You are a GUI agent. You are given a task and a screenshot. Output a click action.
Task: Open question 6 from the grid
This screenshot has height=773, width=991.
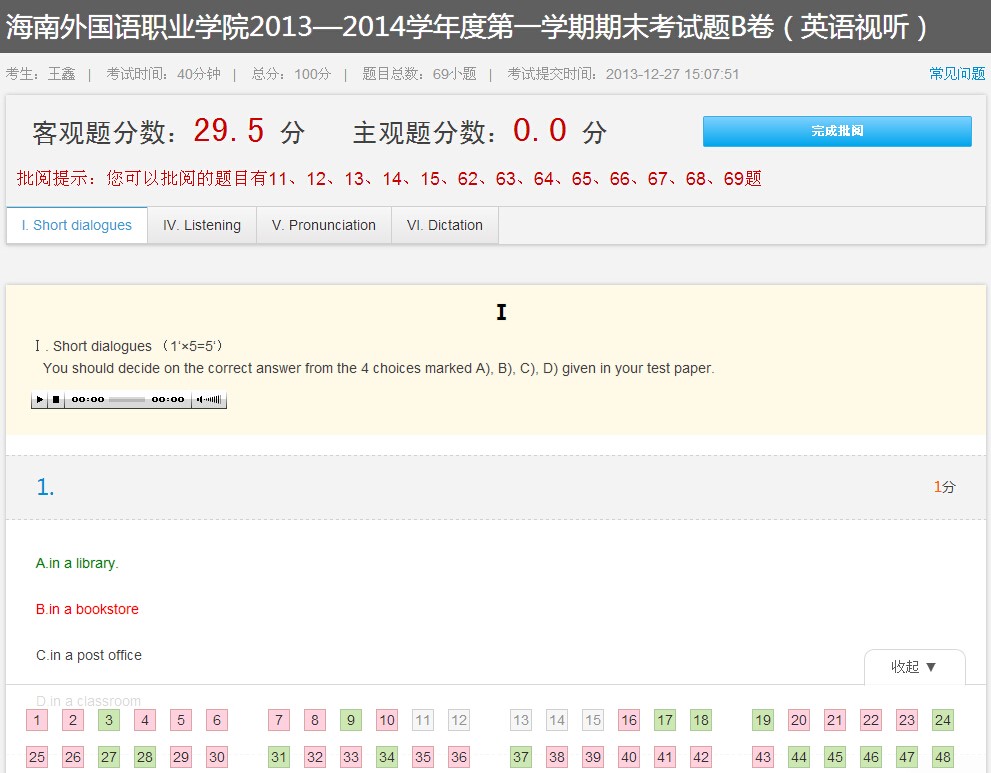coord(217,720)
